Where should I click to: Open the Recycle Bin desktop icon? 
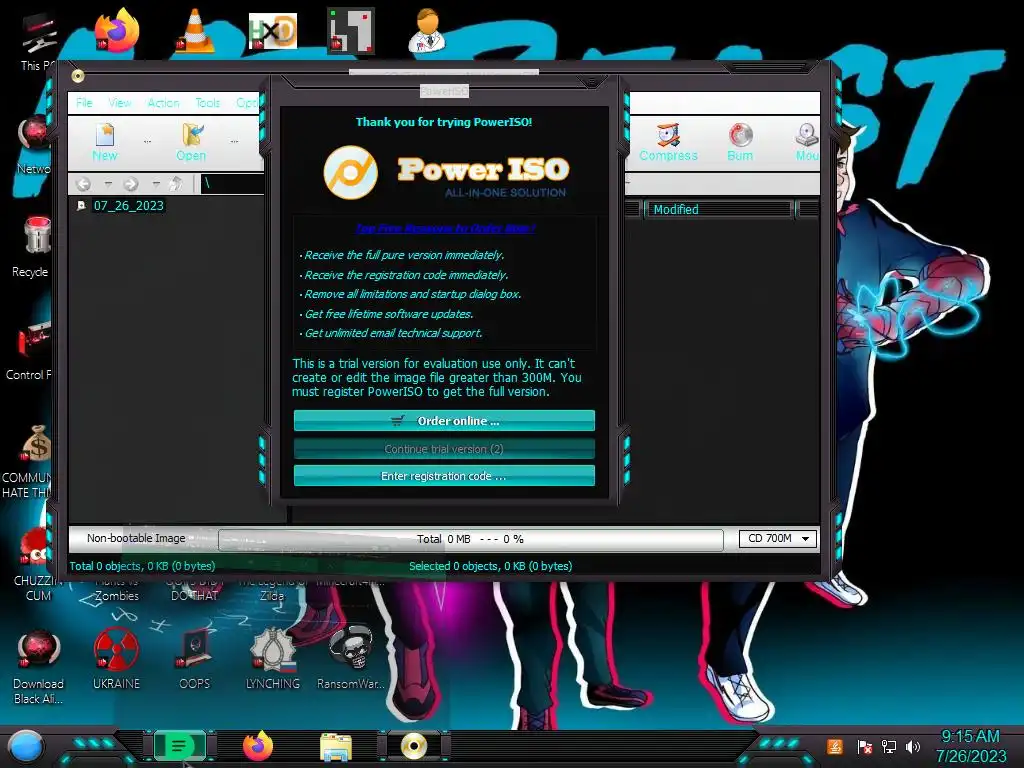[x=33, y=247]
